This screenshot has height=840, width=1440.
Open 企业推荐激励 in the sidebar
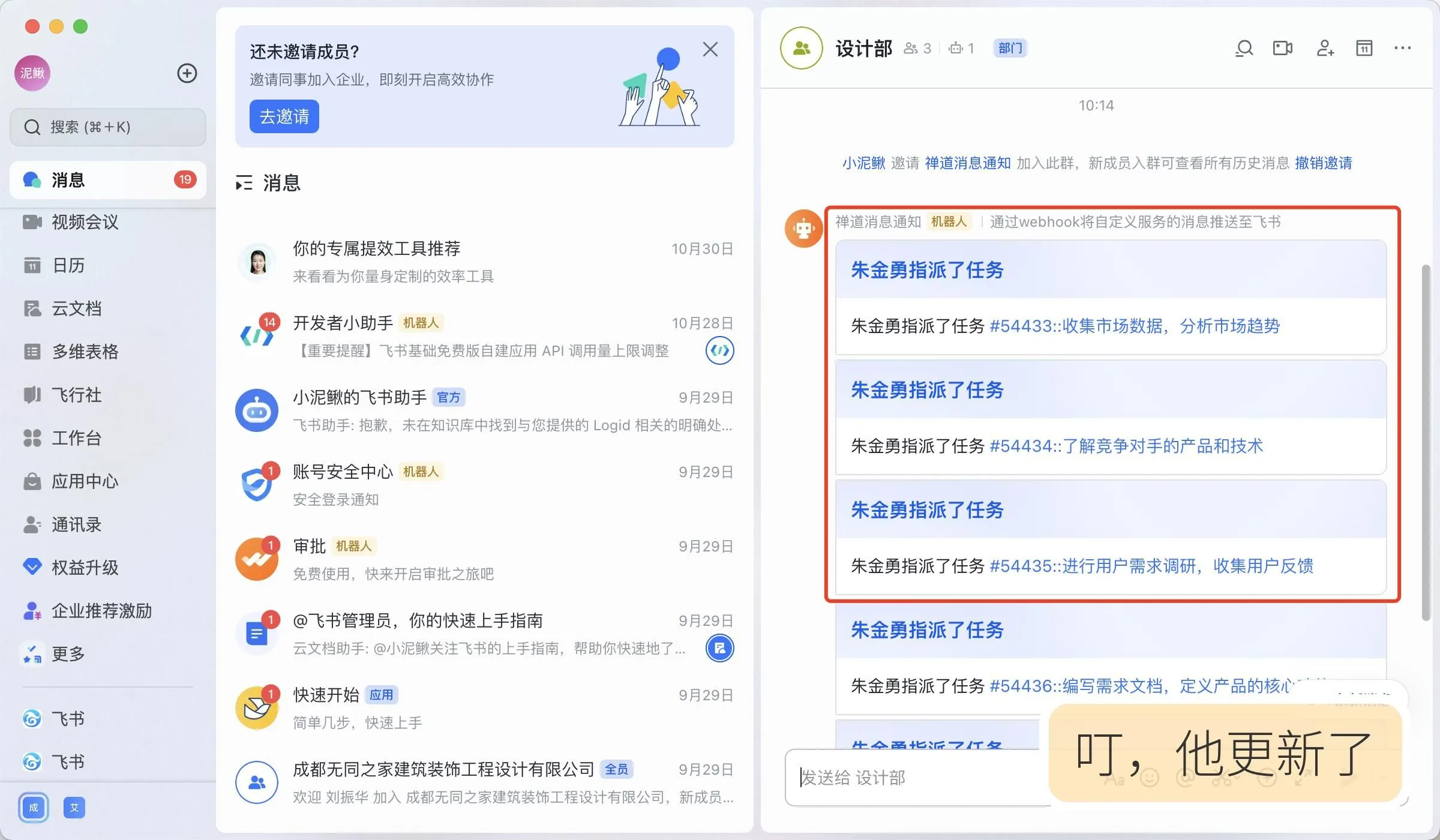click(x=108, y=611)
